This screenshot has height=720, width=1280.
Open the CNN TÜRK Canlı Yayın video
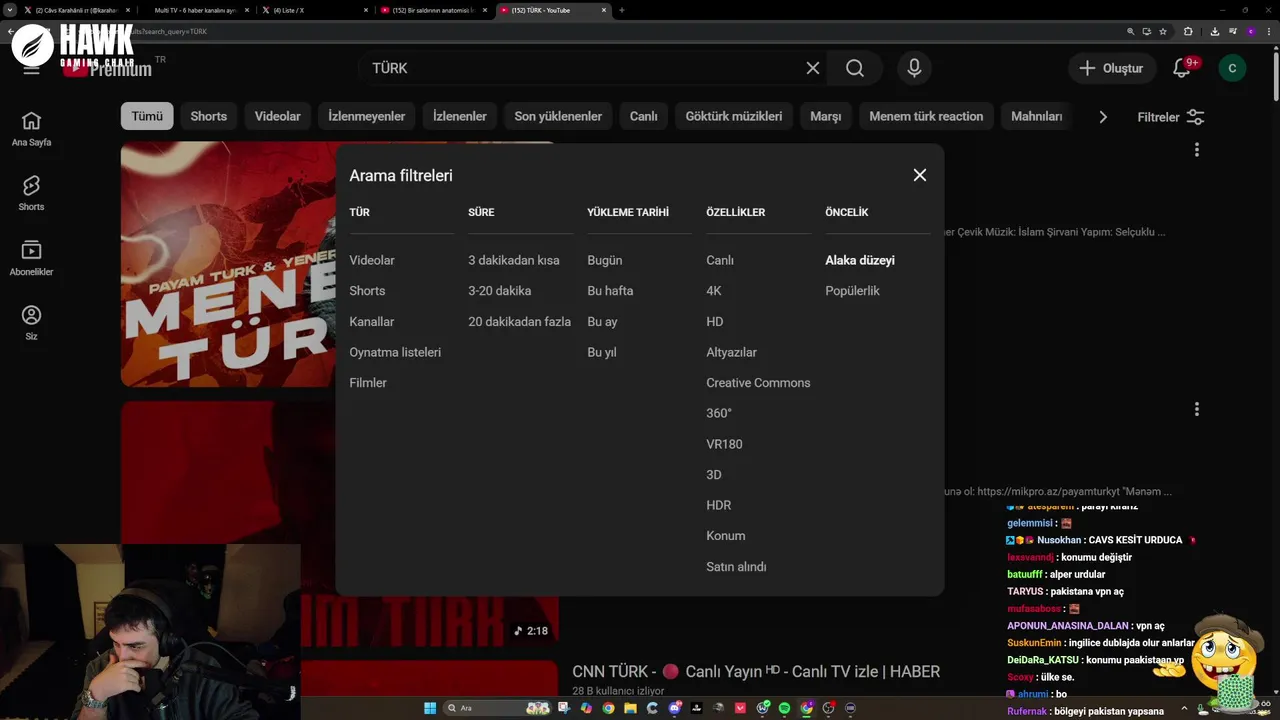click(756, 672)
